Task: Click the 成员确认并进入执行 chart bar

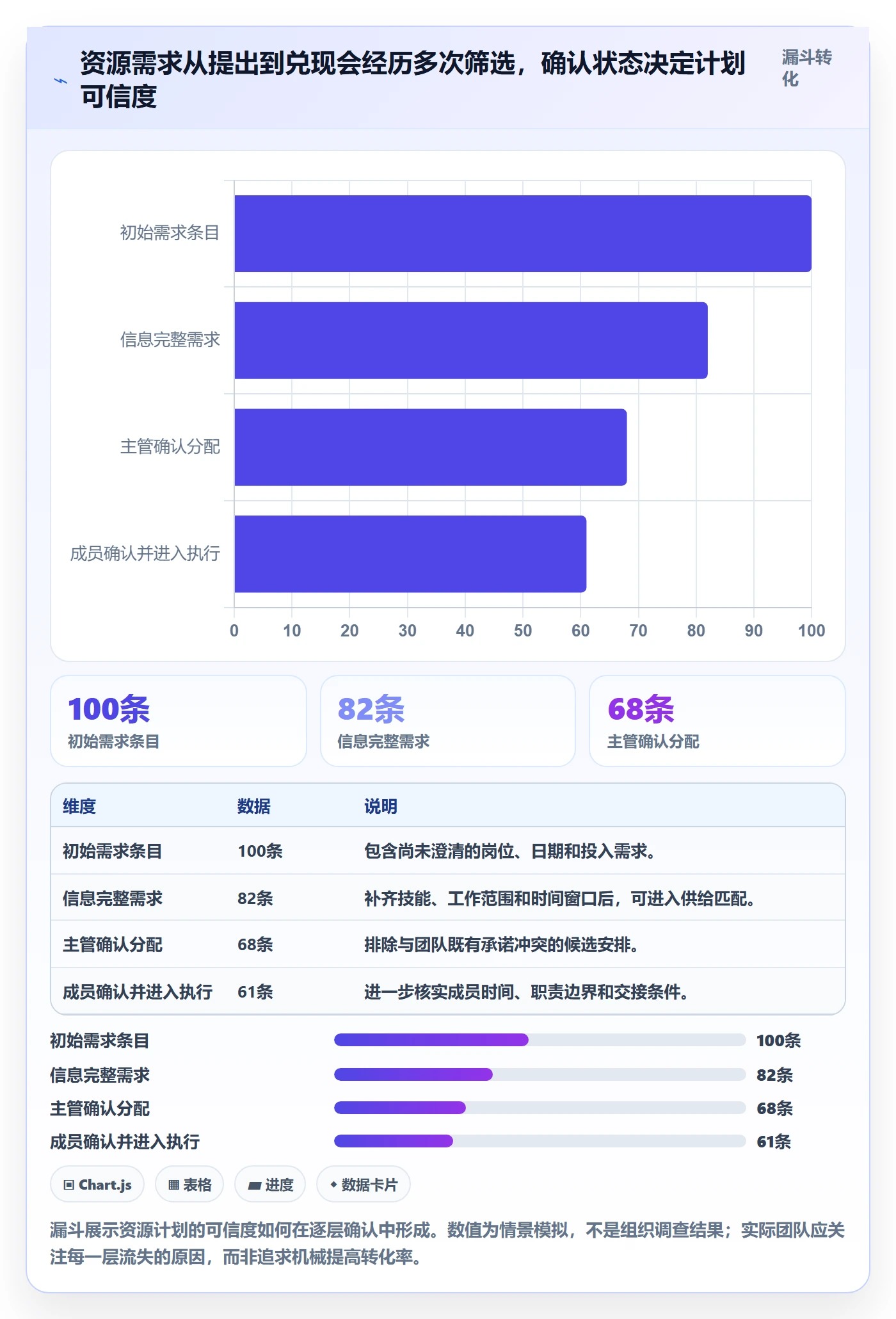Action: (410, 554)
